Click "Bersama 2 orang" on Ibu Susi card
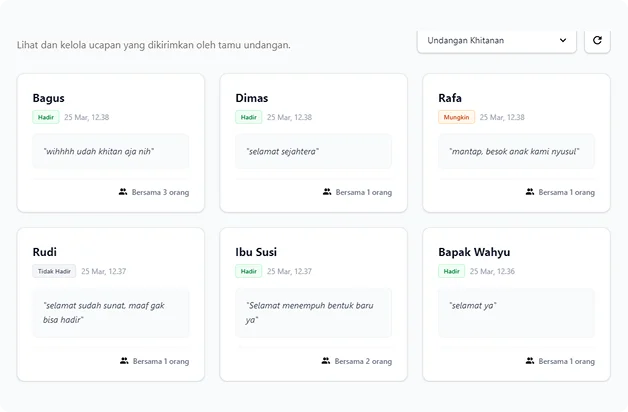Viewport: 628px width, 412px height. point(363,361)
